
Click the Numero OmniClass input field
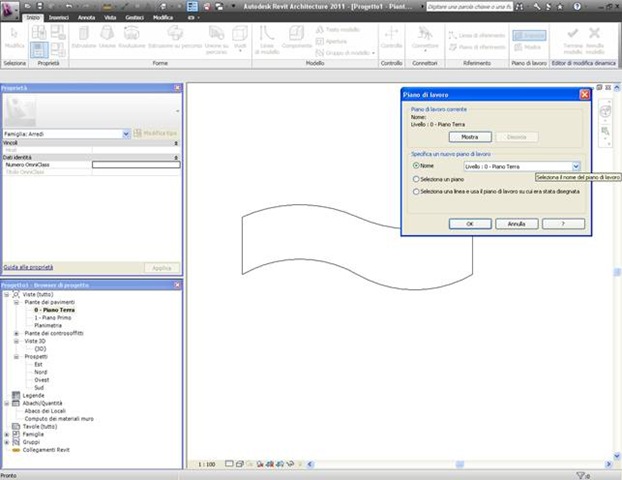coord(135,164)
